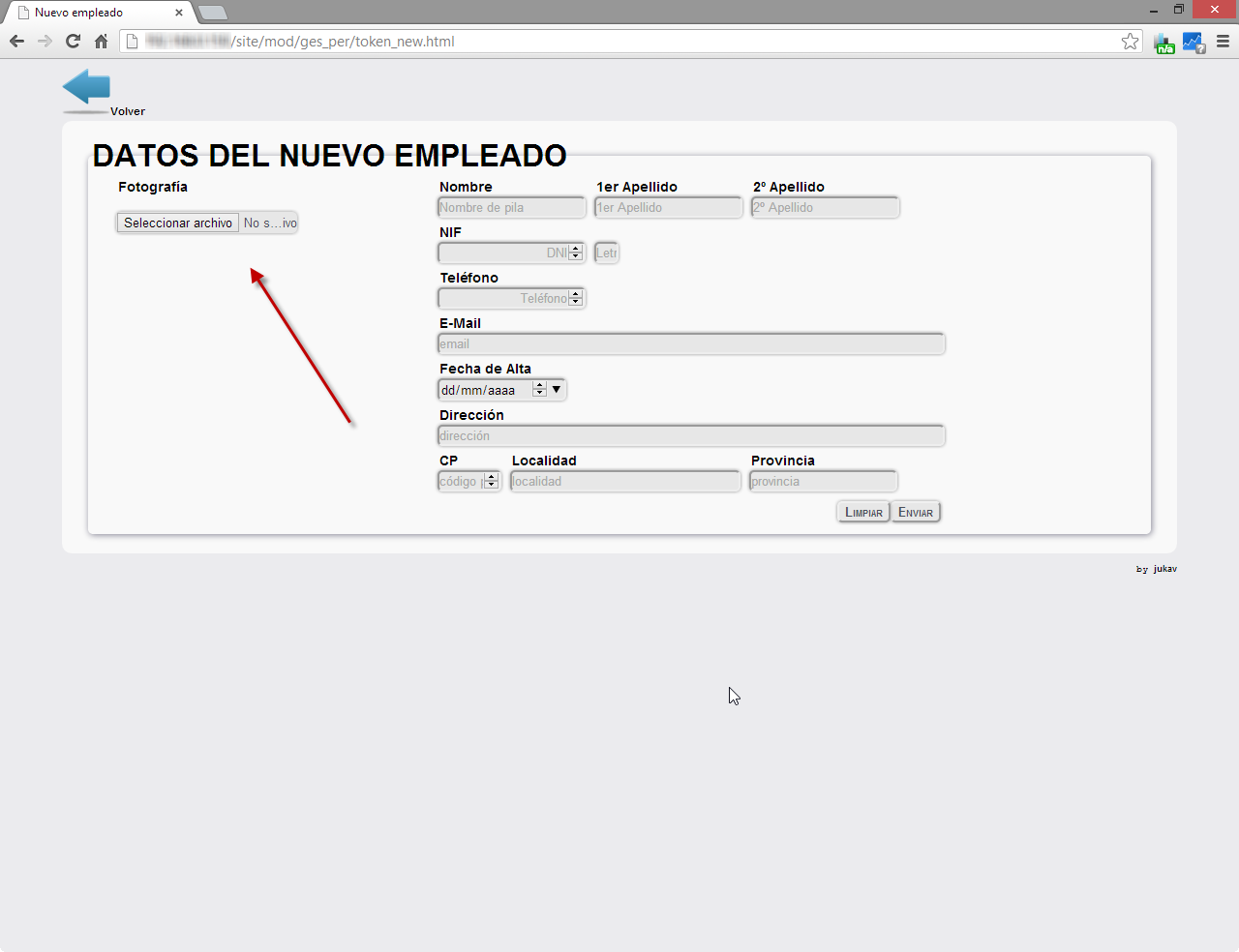This screenshot has height=952, width=1239.
Task: Click the Volver blue back arrow
Action: click(85, 87)
